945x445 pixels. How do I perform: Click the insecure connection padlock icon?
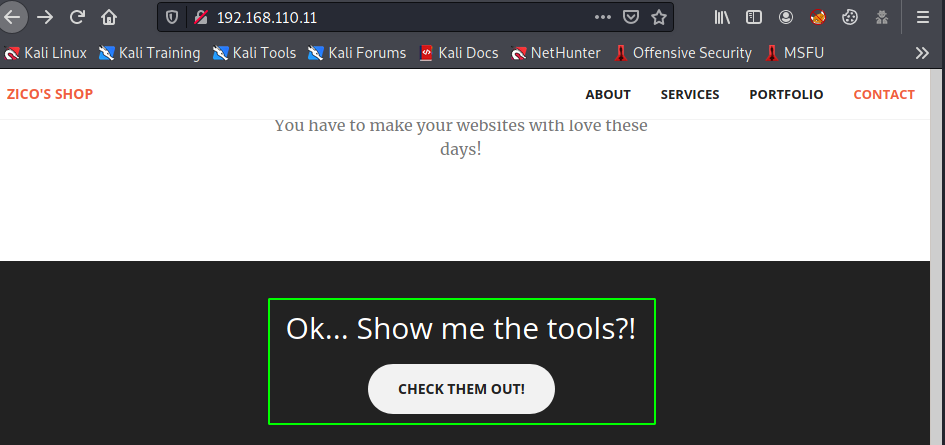pyautogui.click(x=199, y=17)
